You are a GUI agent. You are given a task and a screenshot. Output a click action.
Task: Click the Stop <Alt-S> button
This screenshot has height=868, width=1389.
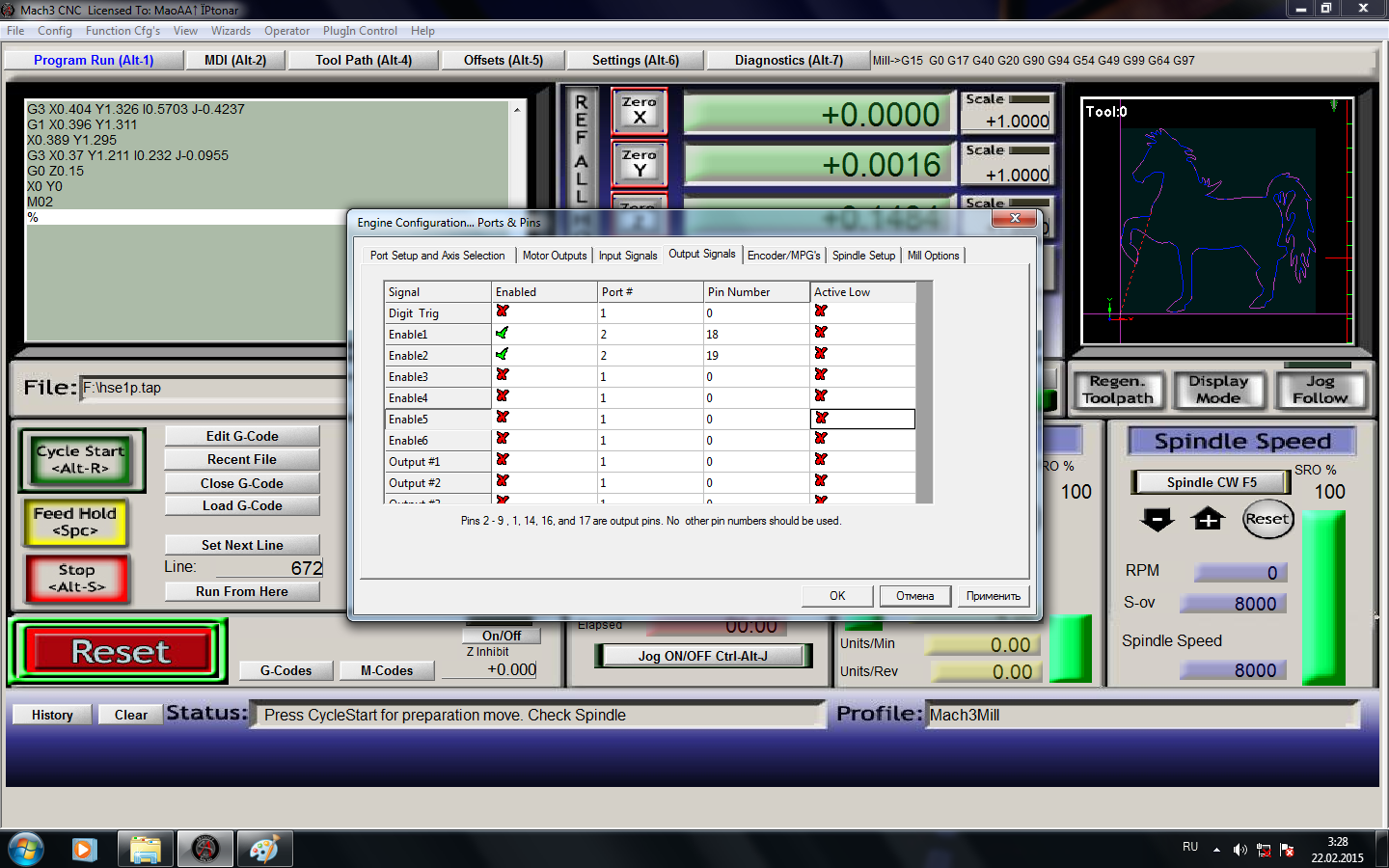76,579
